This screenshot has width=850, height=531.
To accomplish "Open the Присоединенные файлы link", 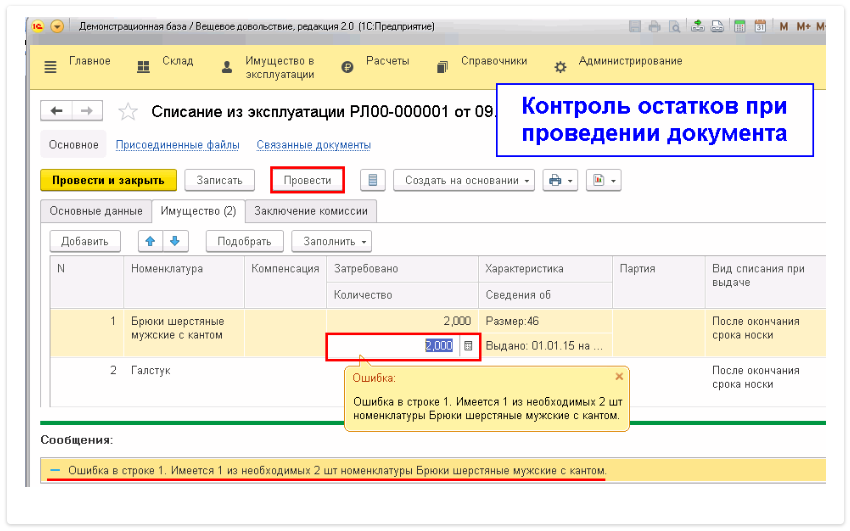I will [177, 145].
